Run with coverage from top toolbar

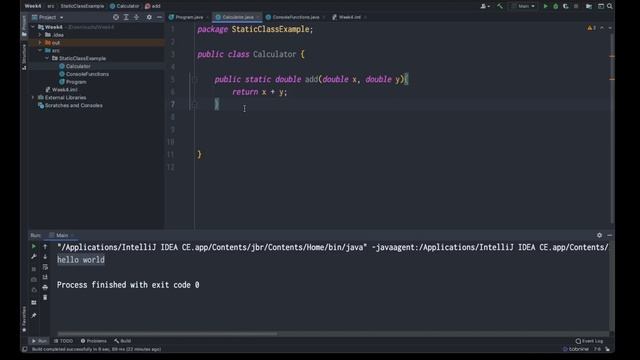click(565, 6)
